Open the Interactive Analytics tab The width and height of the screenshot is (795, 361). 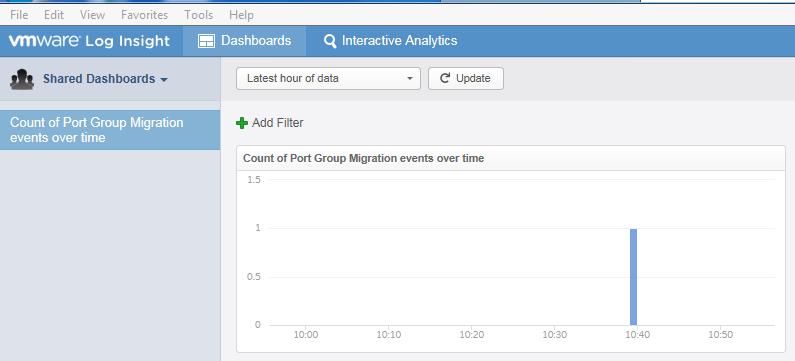390,41
